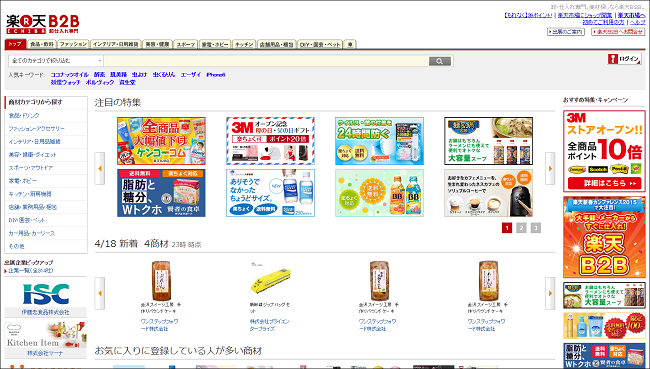The height and width of the screenshot is (369, 650).
Task: Open the ありそうでなかったちょうどサイズ banner
Action: pos(270,193)
